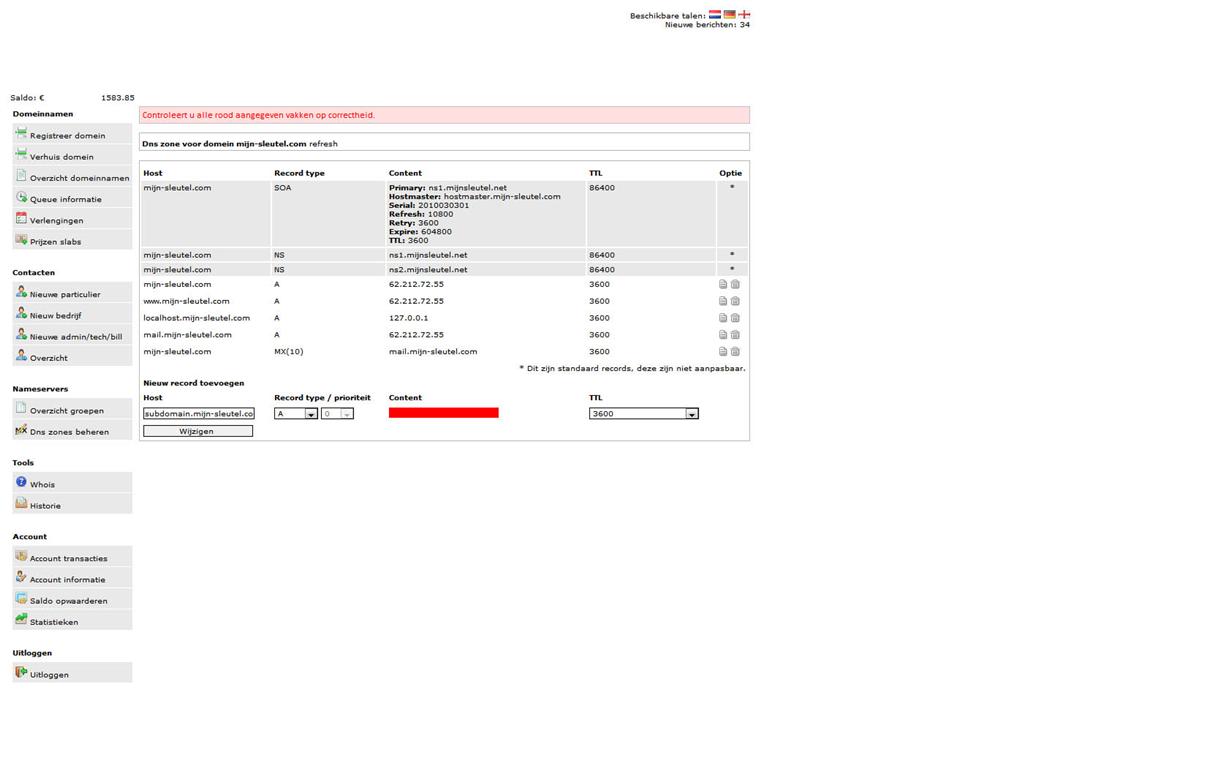The width and height of the screenshot is (1228, 768).
Task: Delete the localhost.mijn-sleutel.com record trash icon
Action: (x=735, y=318)
